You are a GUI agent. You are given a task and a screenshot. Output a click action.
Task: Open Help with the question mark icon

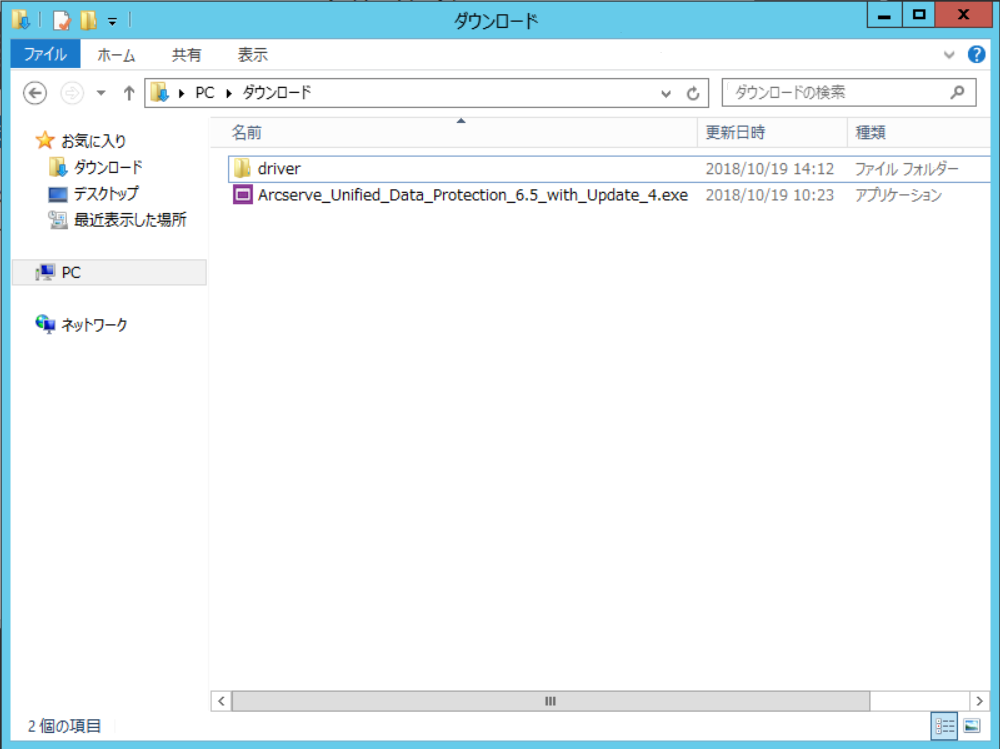click(x=976, y=54)
